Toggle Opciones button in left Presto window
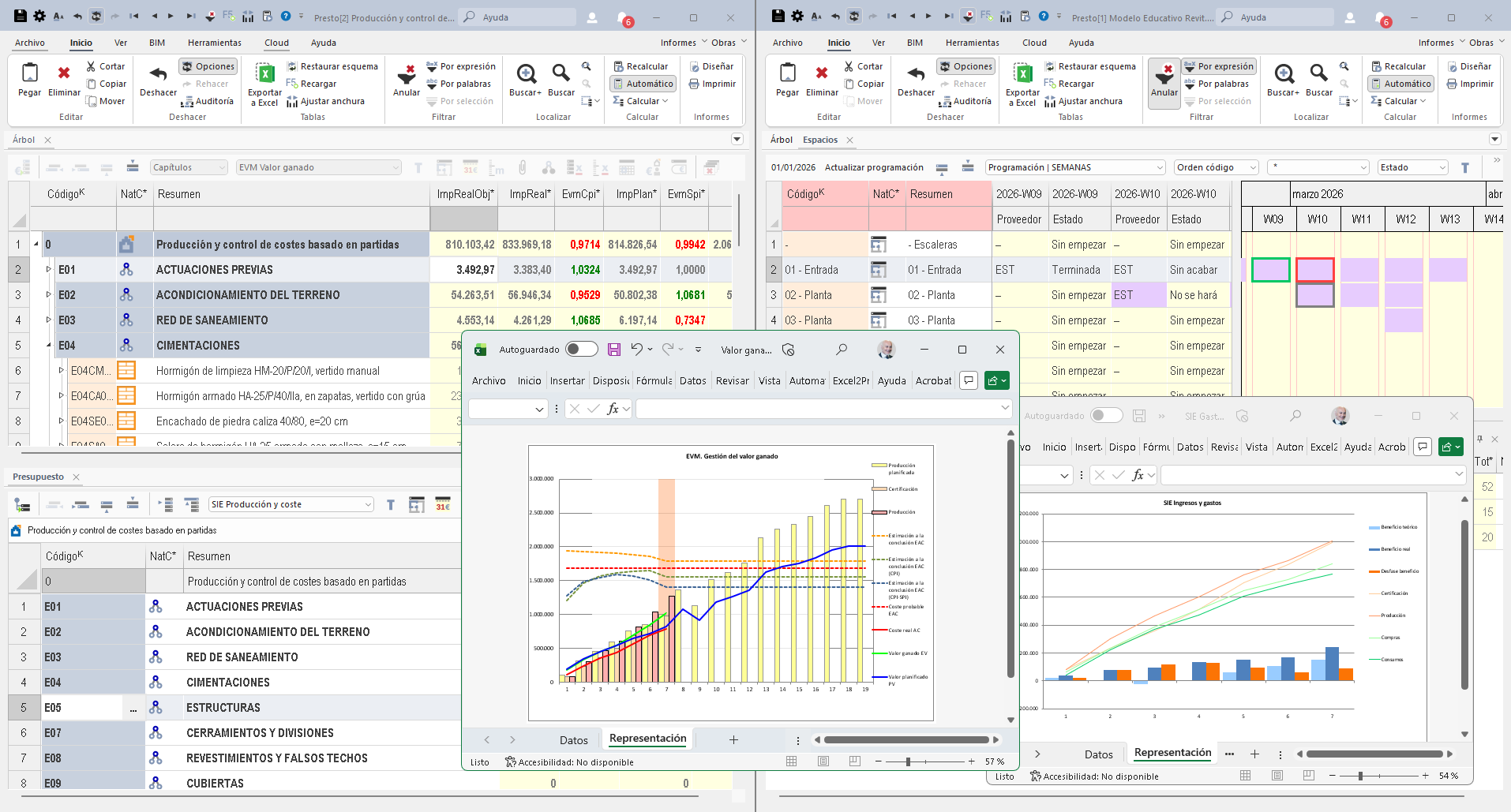The image size is (1511, 812). click(208, 66)
